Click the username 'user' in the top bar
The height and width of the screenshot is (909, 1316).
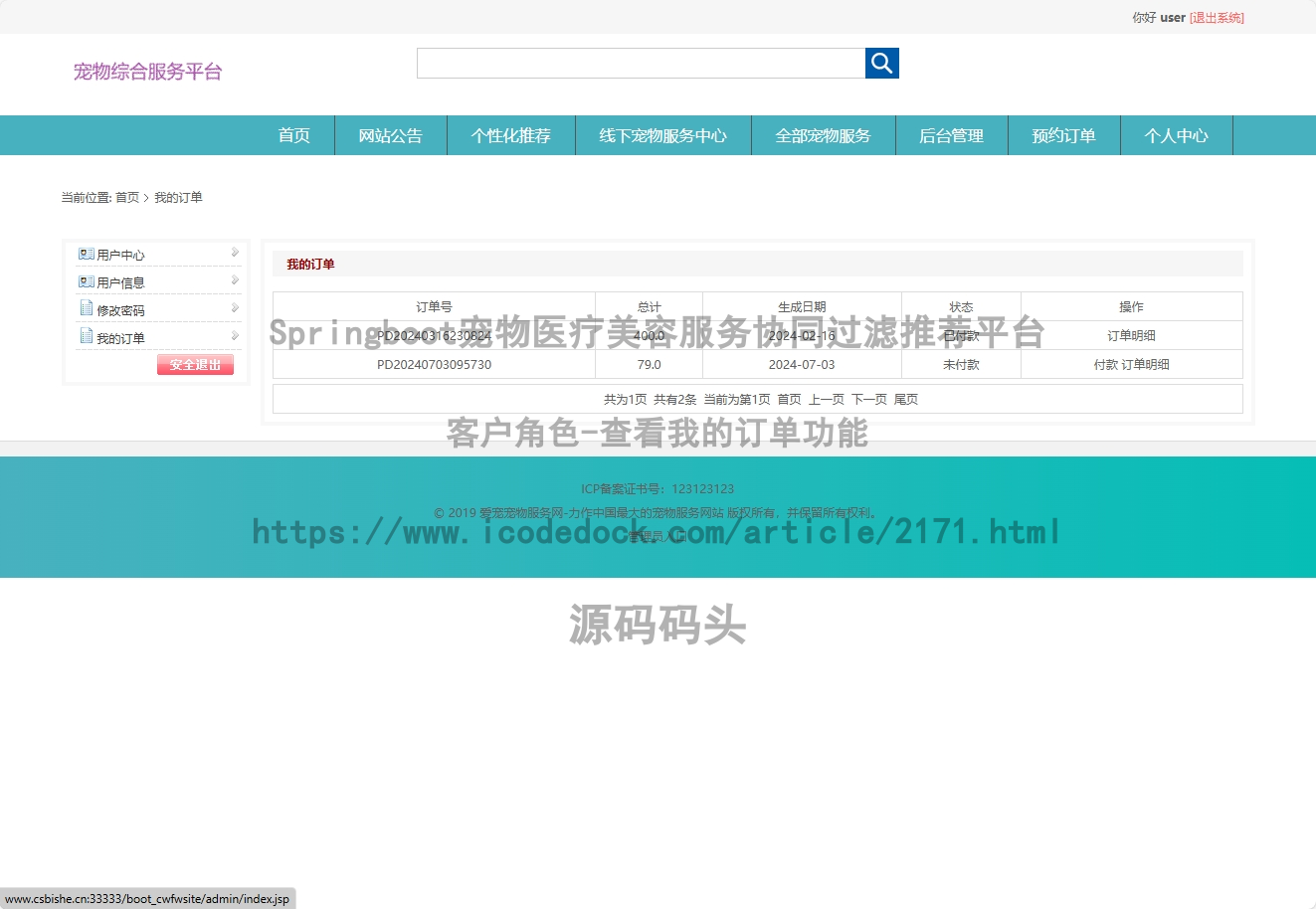click(1173, 18)
